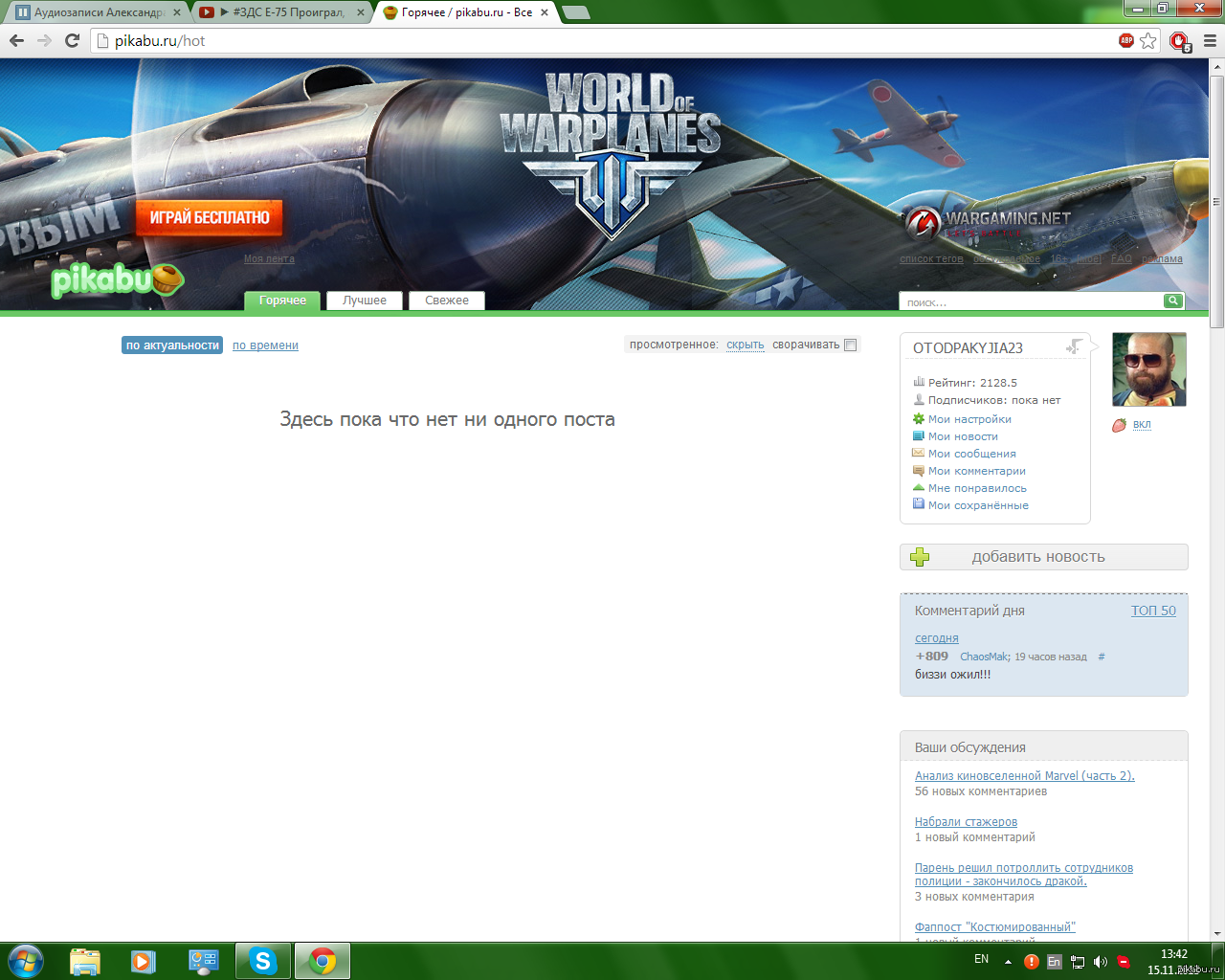Viewport: 1225px width, 980px height.
Task: Click the green search magnifier button
Action: point(1173,301)
